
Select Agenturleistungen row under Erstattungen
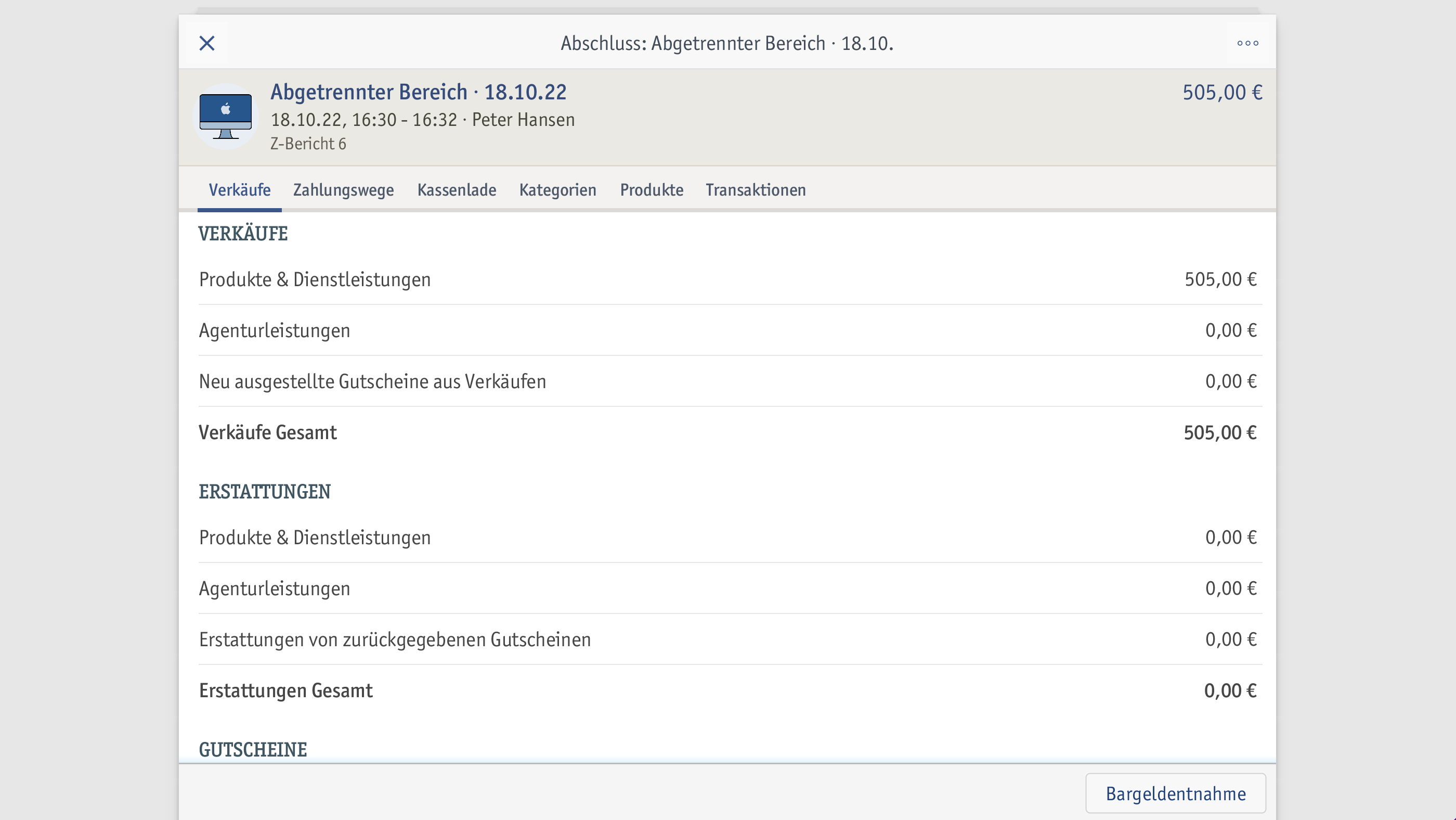click(730, 588)
